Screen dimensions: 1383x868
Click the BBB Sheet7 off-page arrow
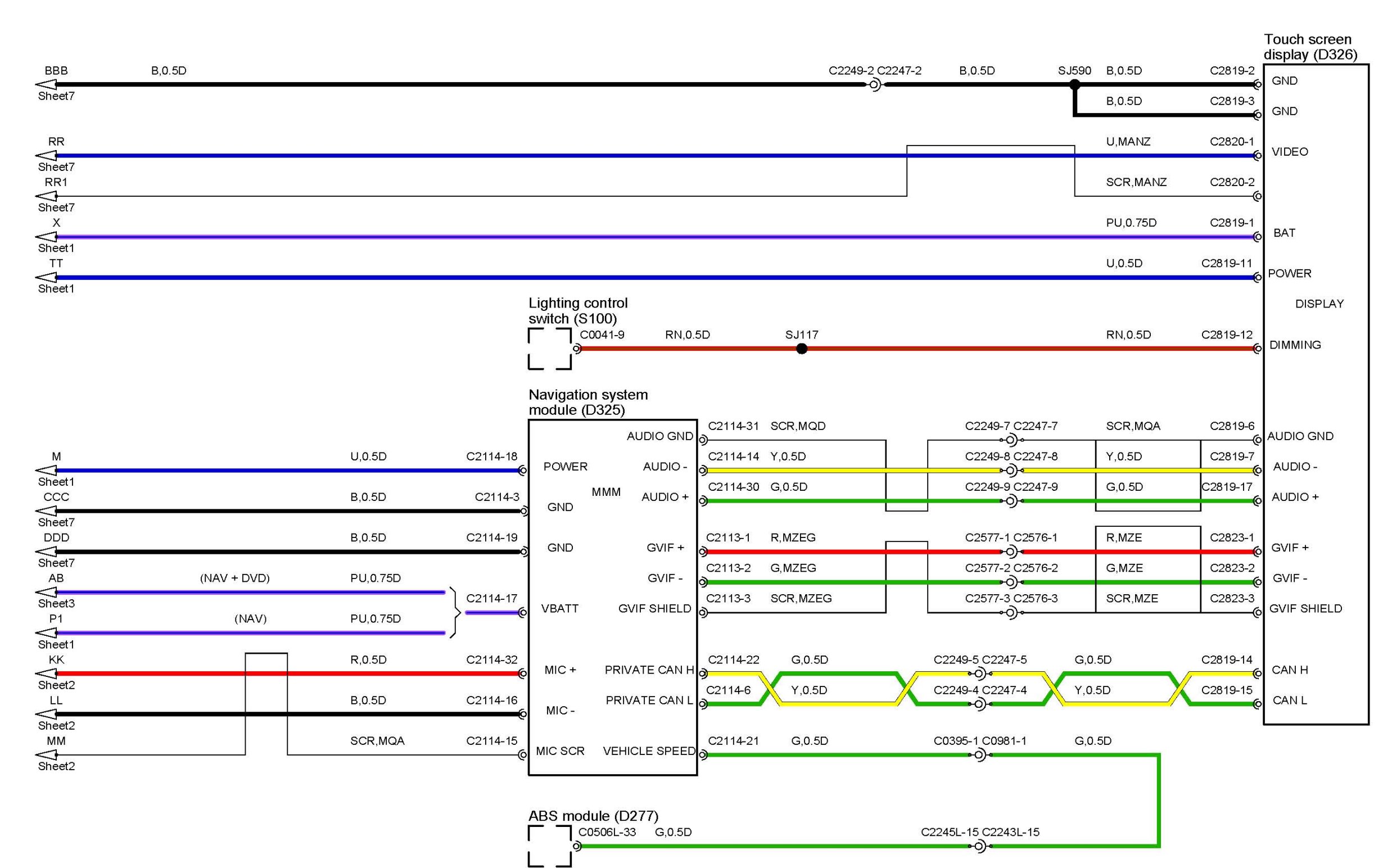point(47,85)
